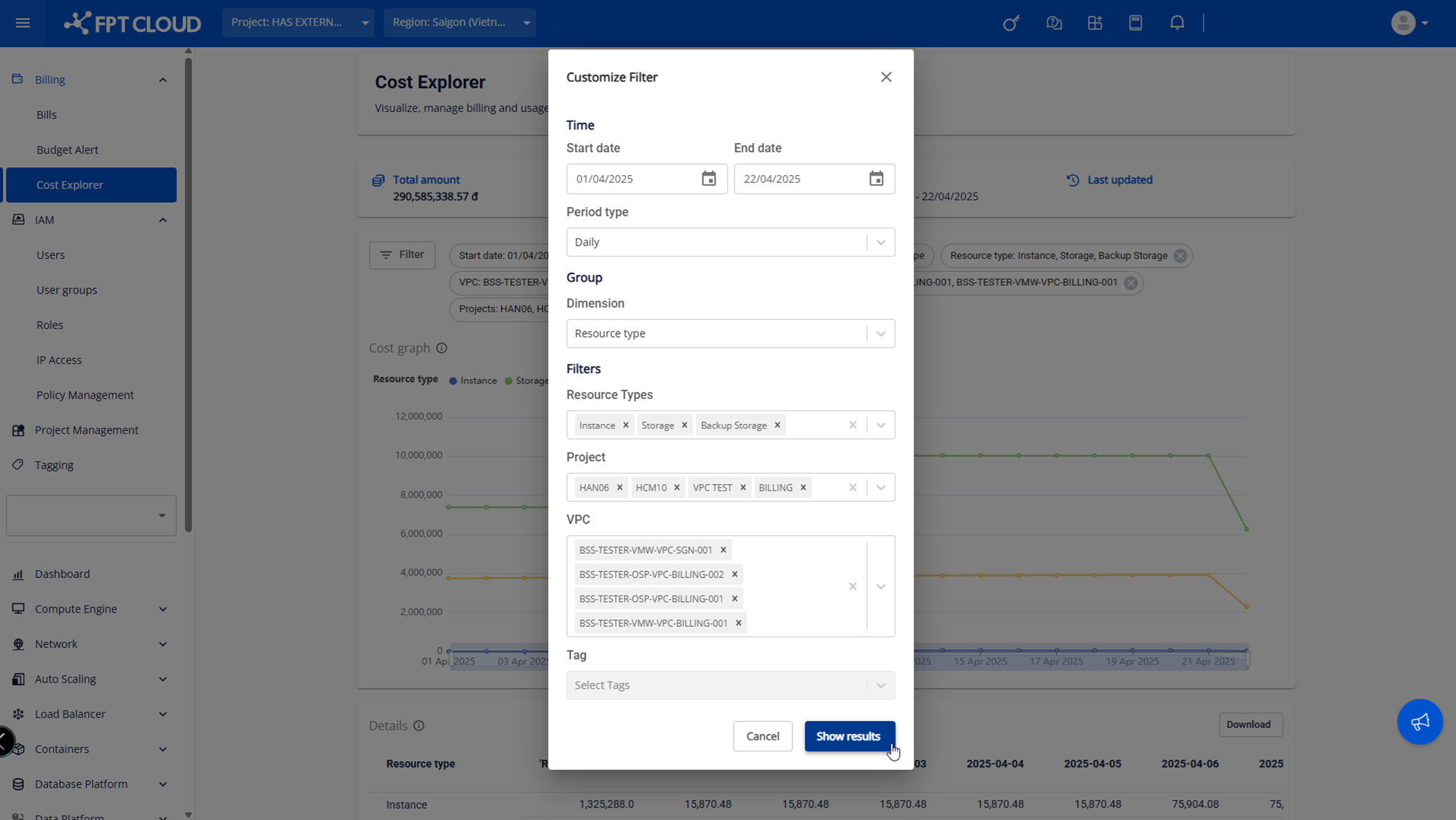
Task: Click the Show results button
Action: point(849,736)
